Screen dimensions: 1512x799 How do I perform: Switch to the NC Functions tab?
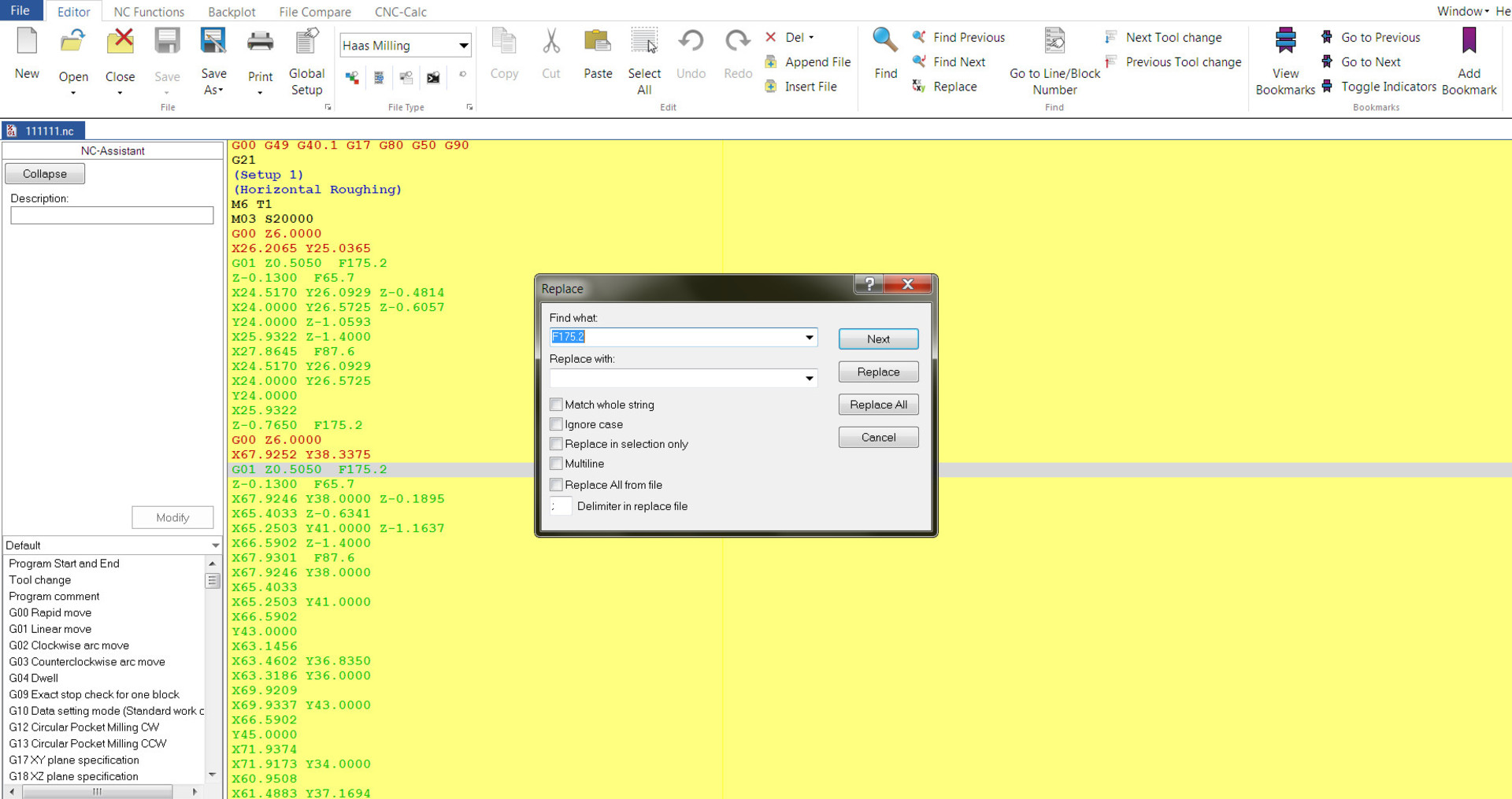pyautogui.click(x=149, y=12)
